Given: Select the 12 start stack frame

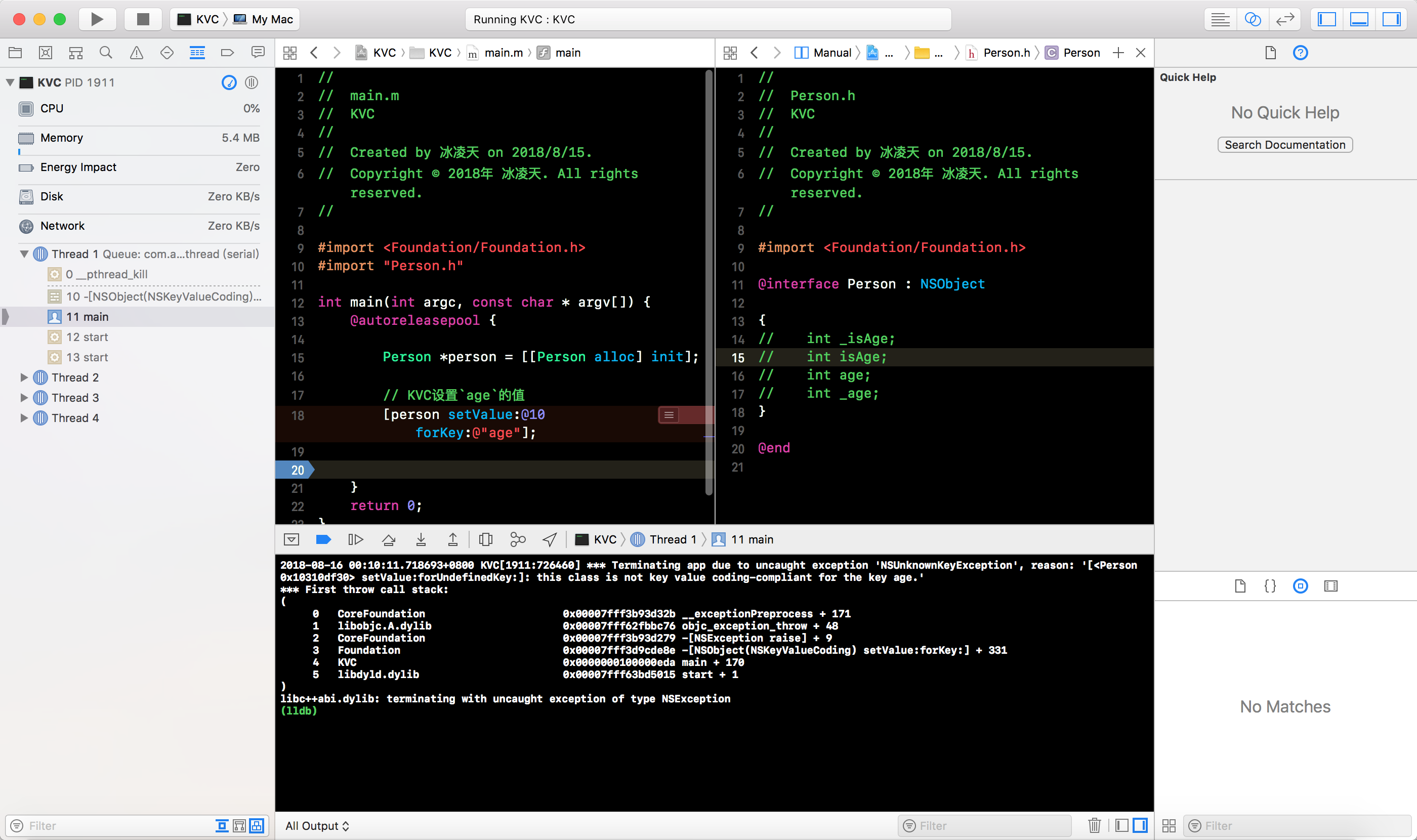Looking at the screenshot, I should pos(87,338).
